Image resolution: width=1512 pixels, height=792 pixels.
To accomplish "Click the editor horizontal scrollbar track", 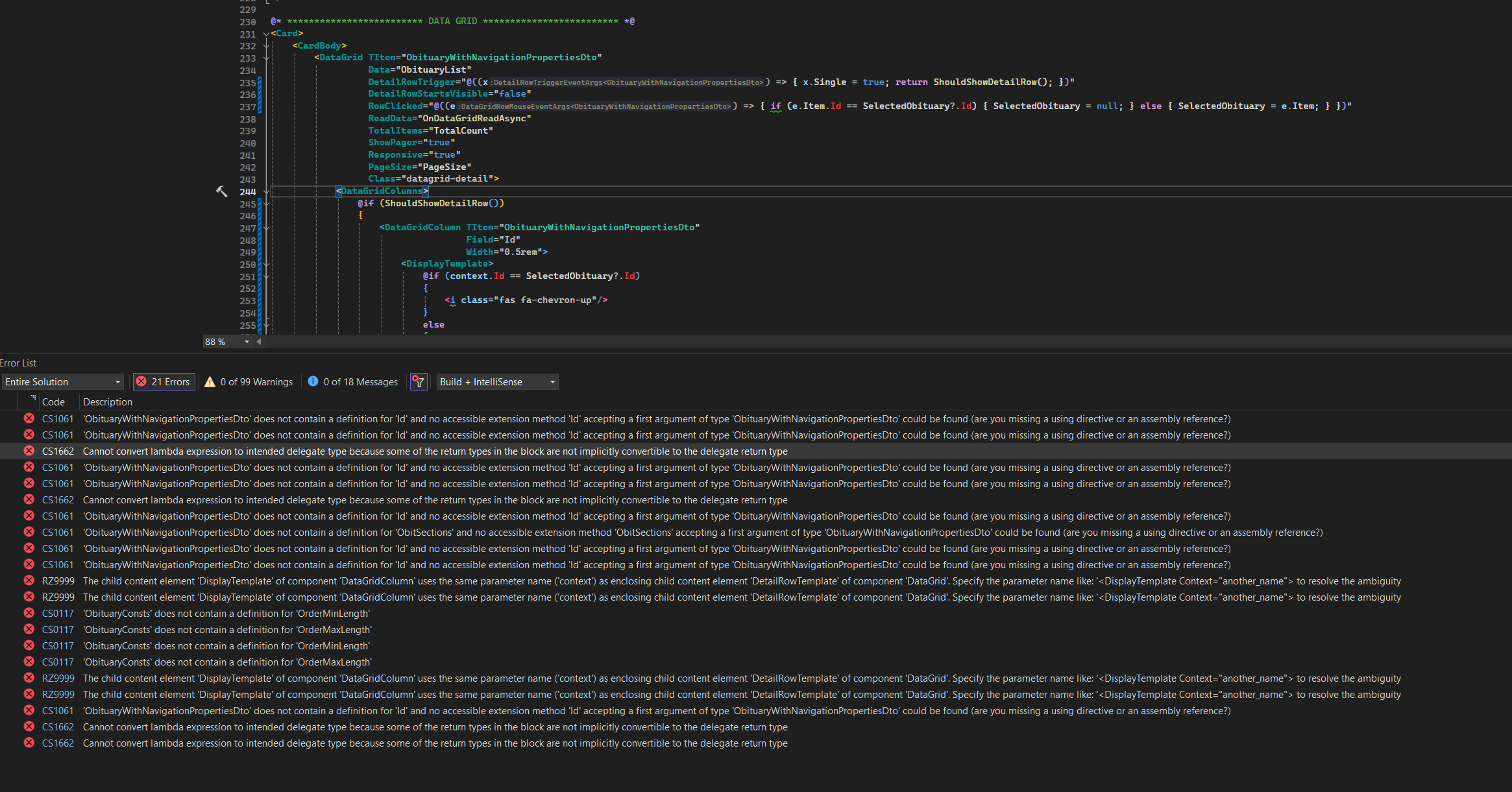I will [844, 342].
